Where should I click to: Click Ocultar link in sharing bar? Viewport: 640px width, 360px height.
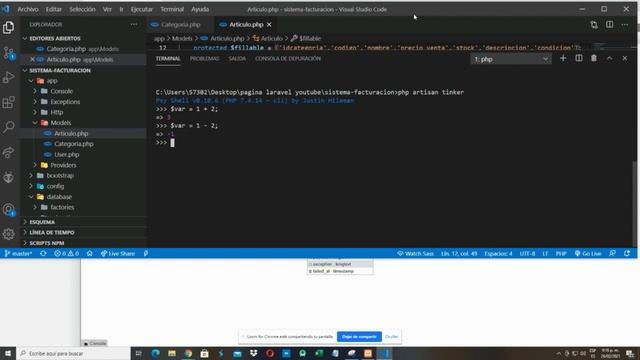click(x=391, y=337)
